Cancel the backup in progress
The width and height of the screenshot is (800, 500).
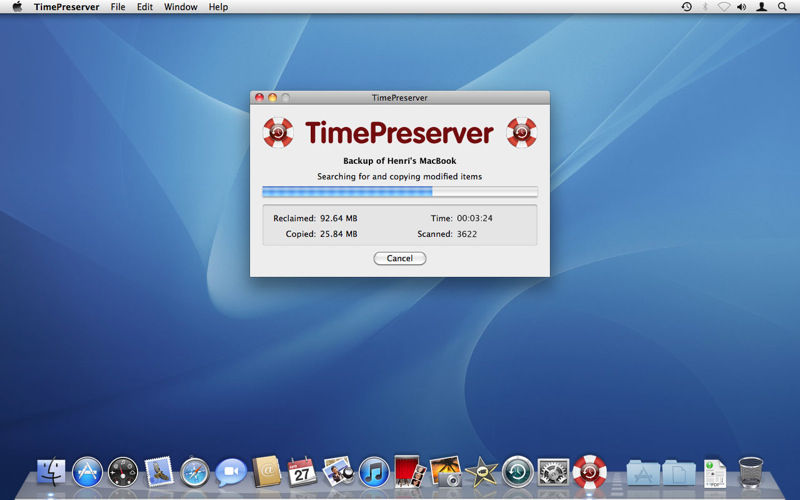[399, 258]
